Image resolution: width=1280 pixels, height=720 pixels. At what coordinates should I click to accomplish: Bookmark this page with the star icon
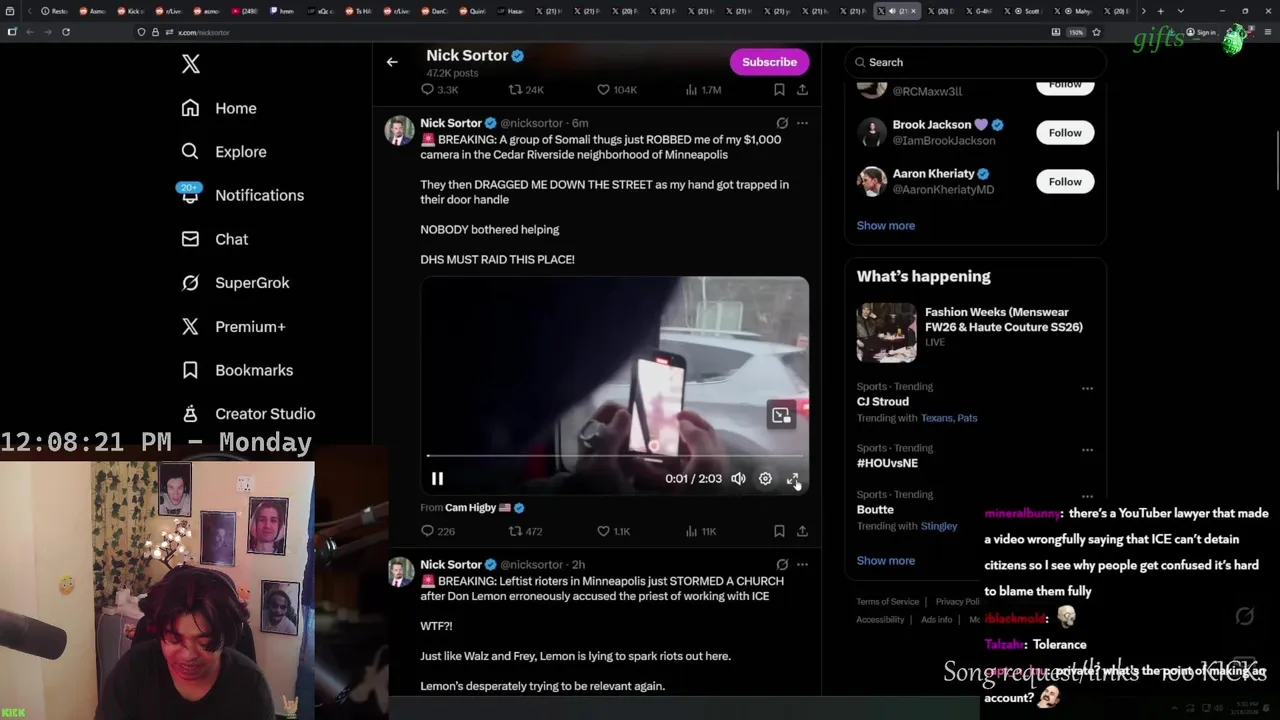[1096, 32]
